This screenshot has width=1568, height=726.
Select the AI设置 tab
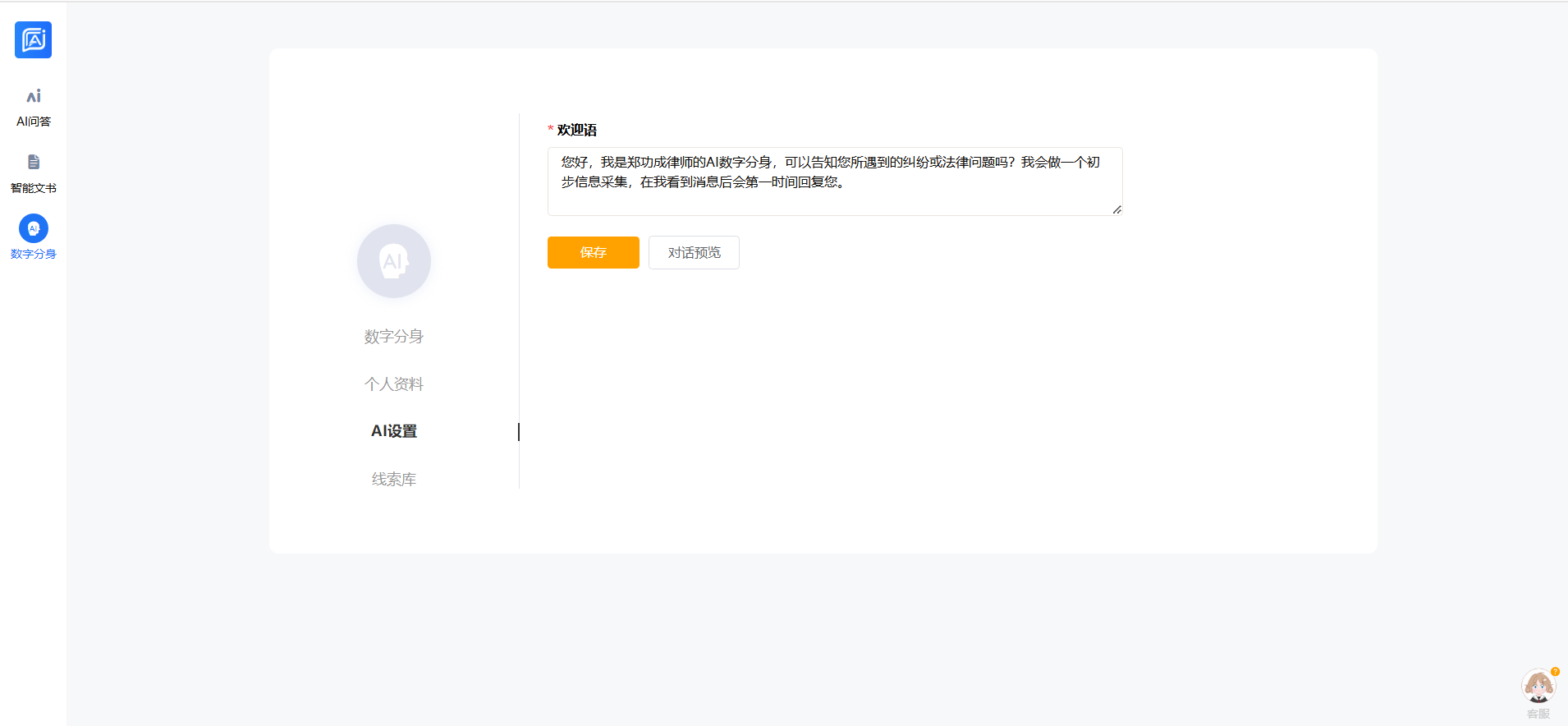[393, 431]
